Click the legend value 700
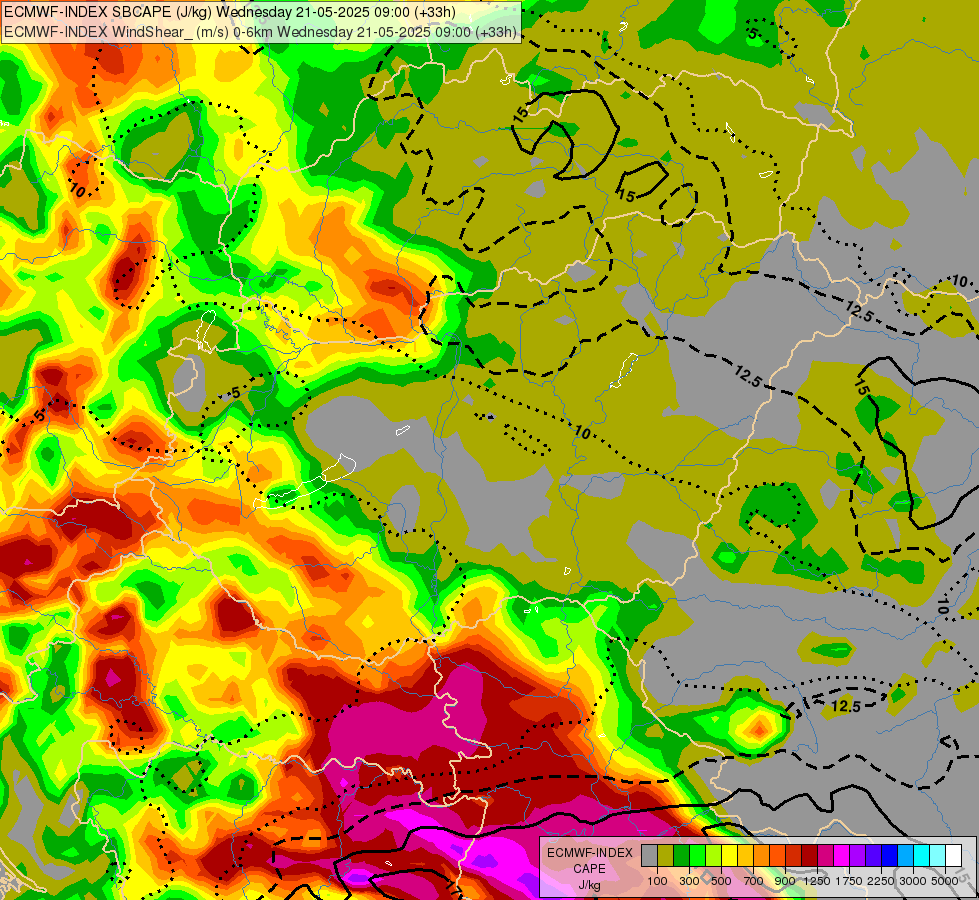This screenshot has width=979, height=900. (x=754, y=881)
